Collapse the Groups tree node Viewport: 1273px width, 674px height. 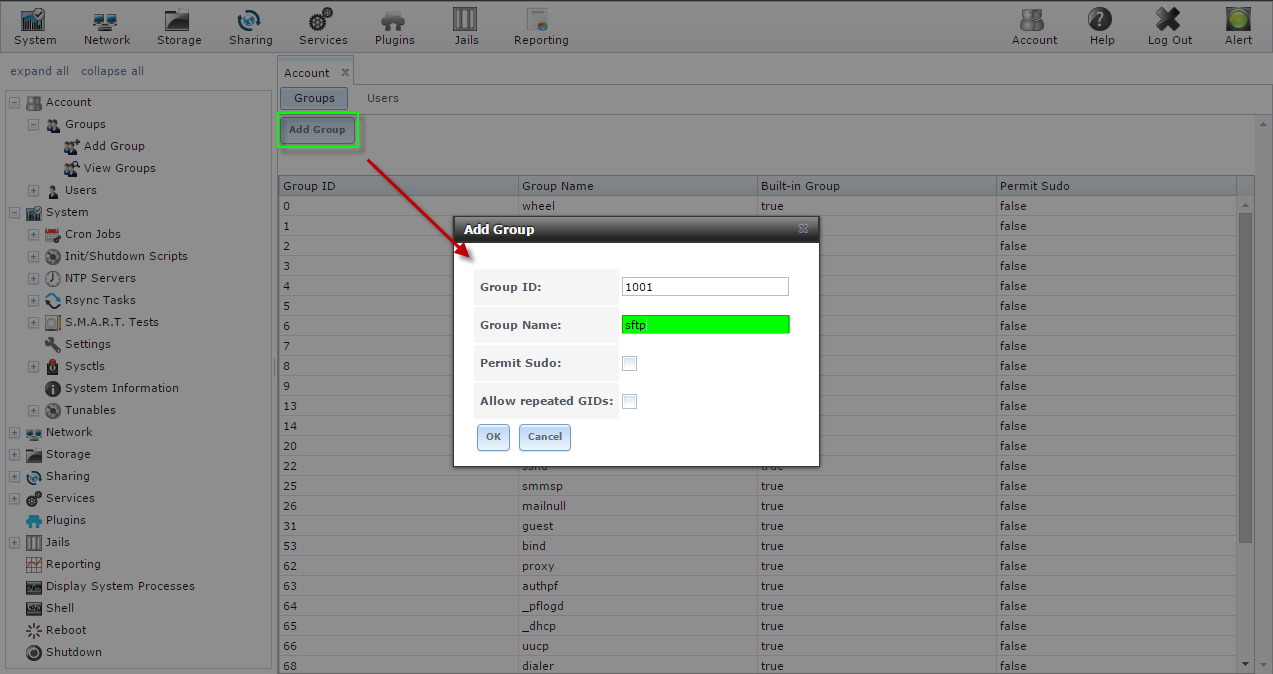click(33, 124)
